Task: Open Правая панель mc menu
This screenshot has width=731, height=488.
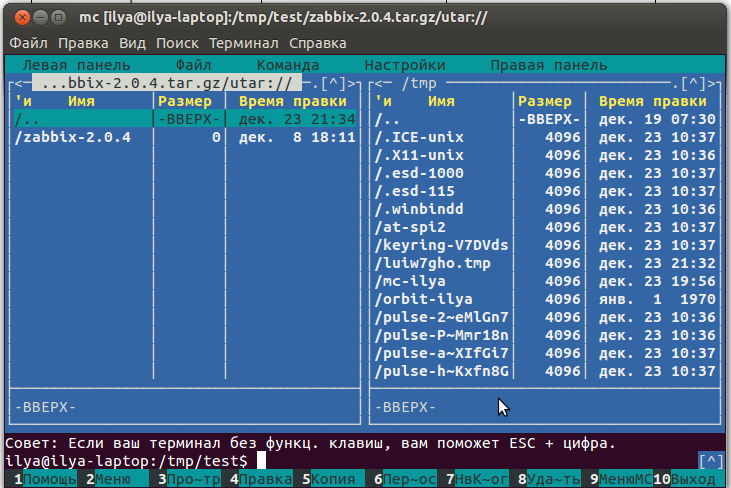Action: point(549,65)
